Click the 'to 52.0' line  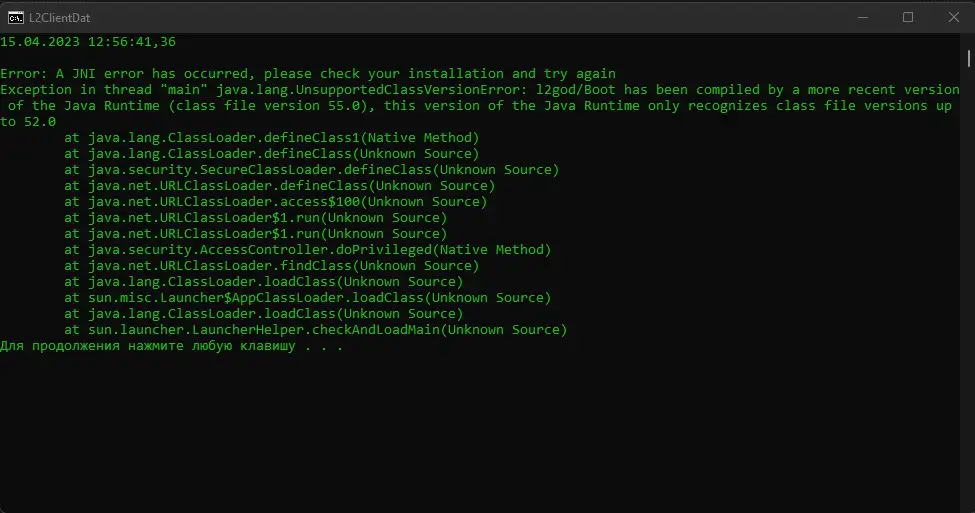pos(28,121)
